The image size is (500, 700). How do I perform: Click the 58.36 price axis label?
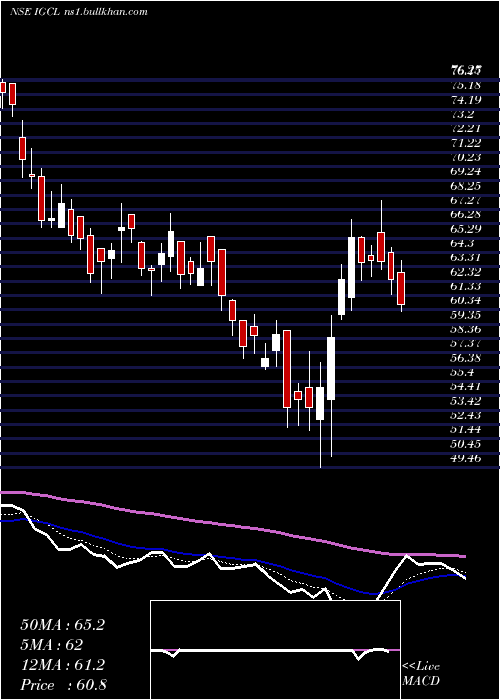coord(466,330)
